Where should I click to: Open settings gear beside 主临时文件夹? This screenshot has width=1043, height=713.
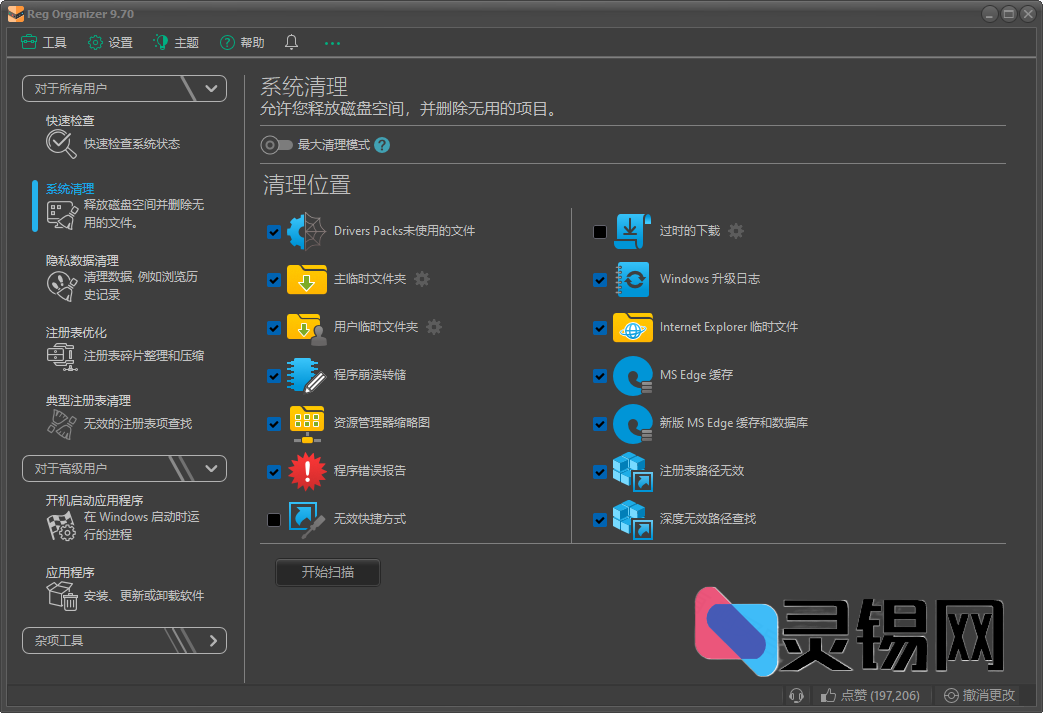point(422,280)
